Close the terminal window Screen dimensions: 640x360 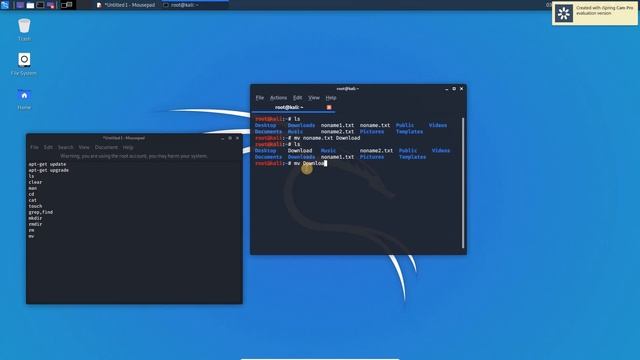pos(462,89)
